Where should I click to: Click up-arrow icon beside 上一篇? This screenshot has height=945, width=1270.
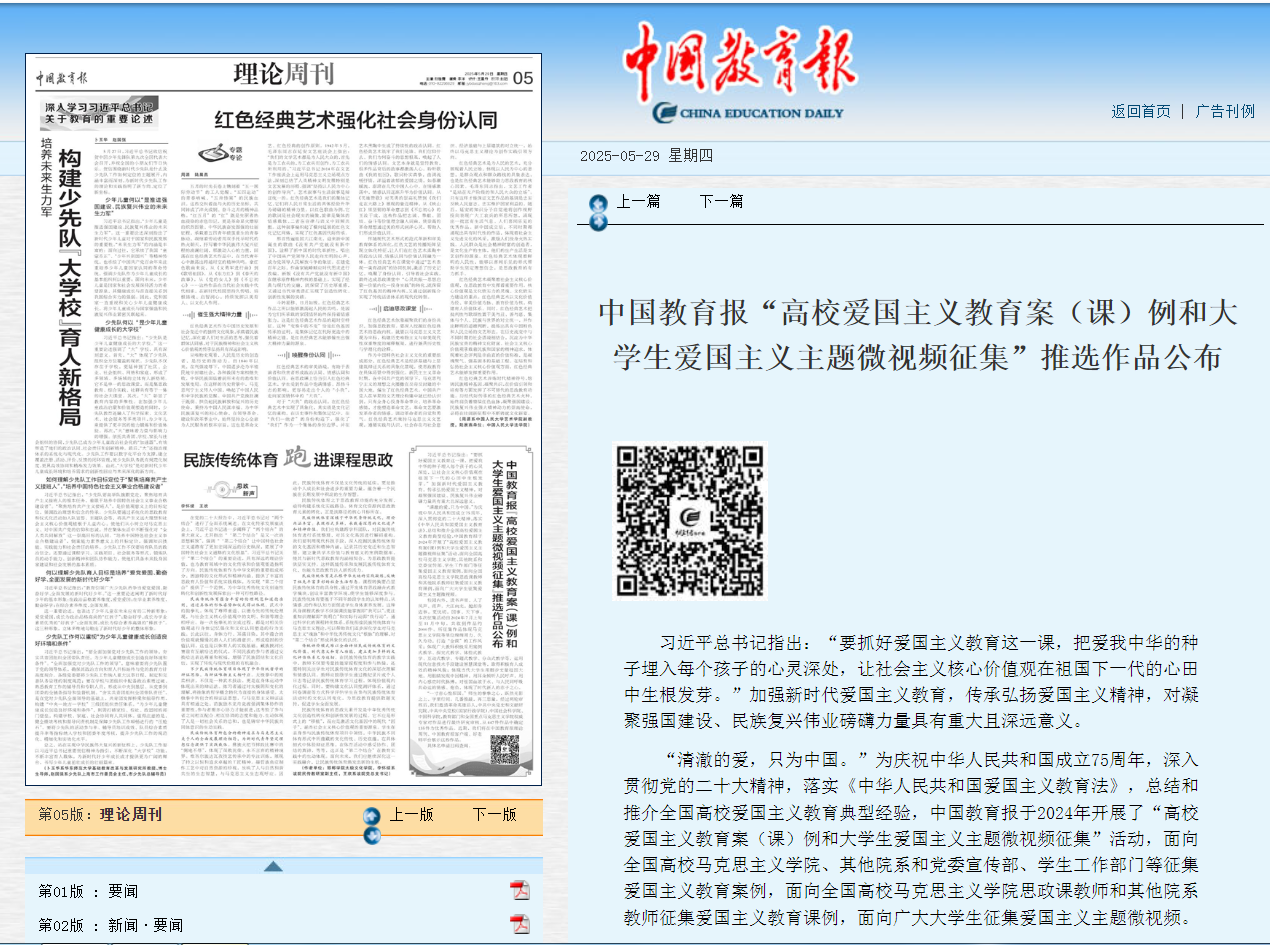[x=597, y=202]
